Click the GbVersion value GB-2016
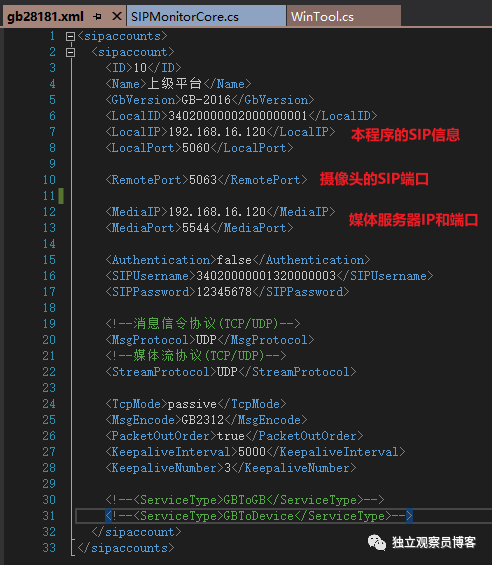This screenshot has width=492, height=565. [206, 100]
